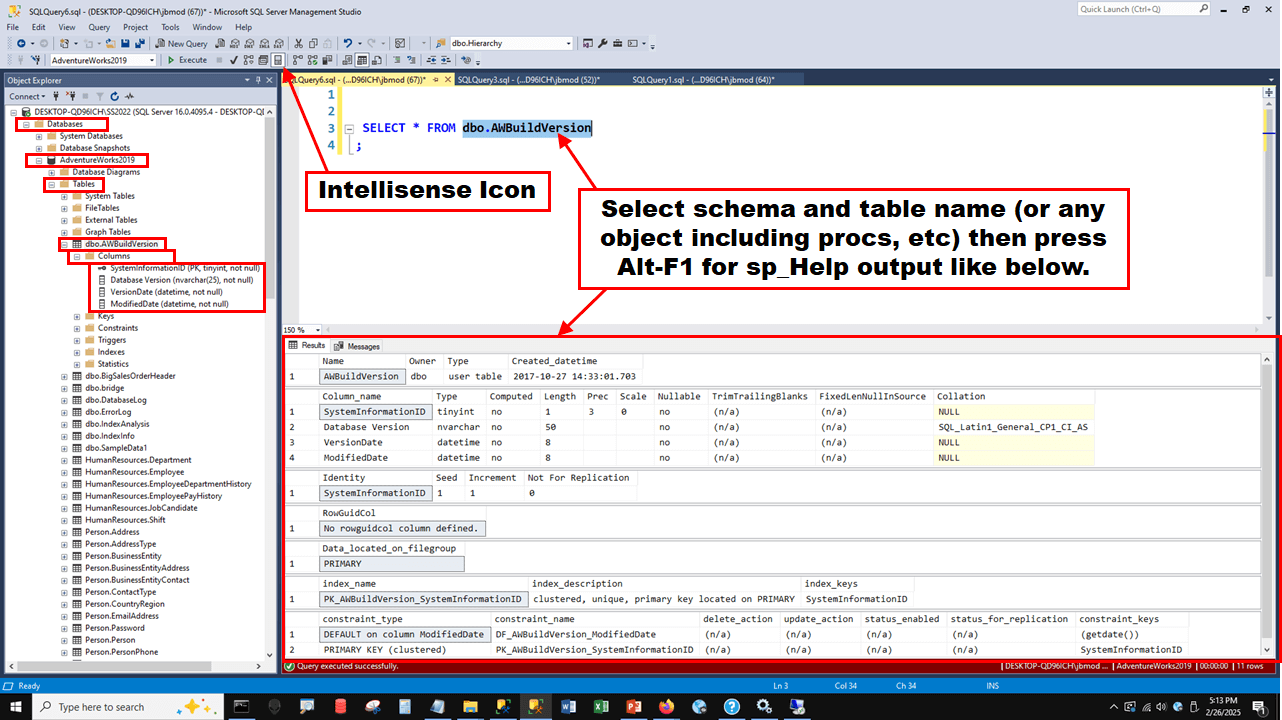The width and height of the screenshot is (1282, 720).
Task: Click Display Estimated Execution Plan icon
Action: (x=249, y=60)
